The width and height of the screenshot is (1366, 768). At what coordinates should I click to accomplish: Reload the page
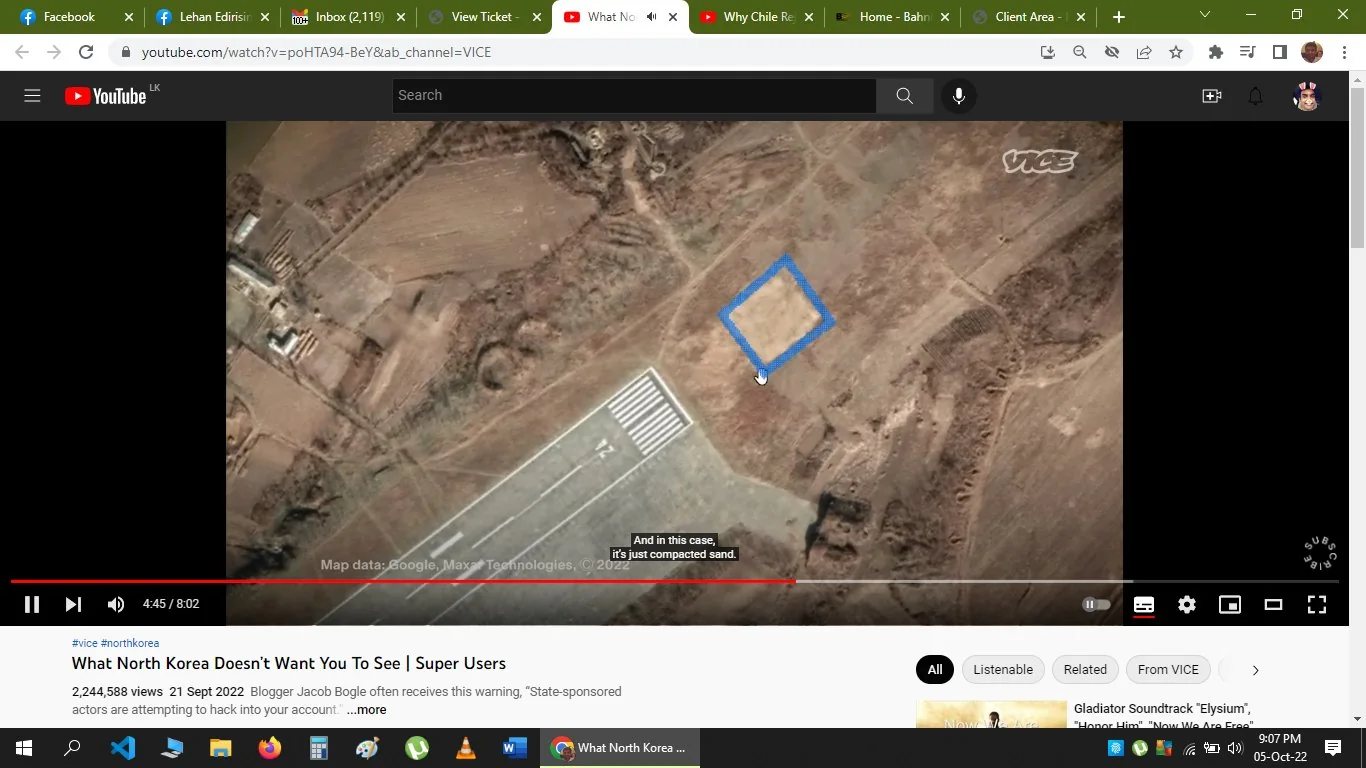pos(86,52)
